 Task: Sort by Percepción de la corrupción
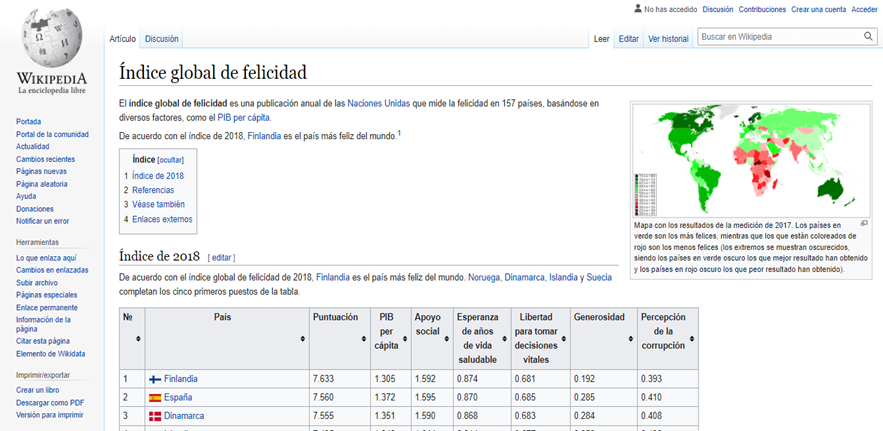click(692, 339)
